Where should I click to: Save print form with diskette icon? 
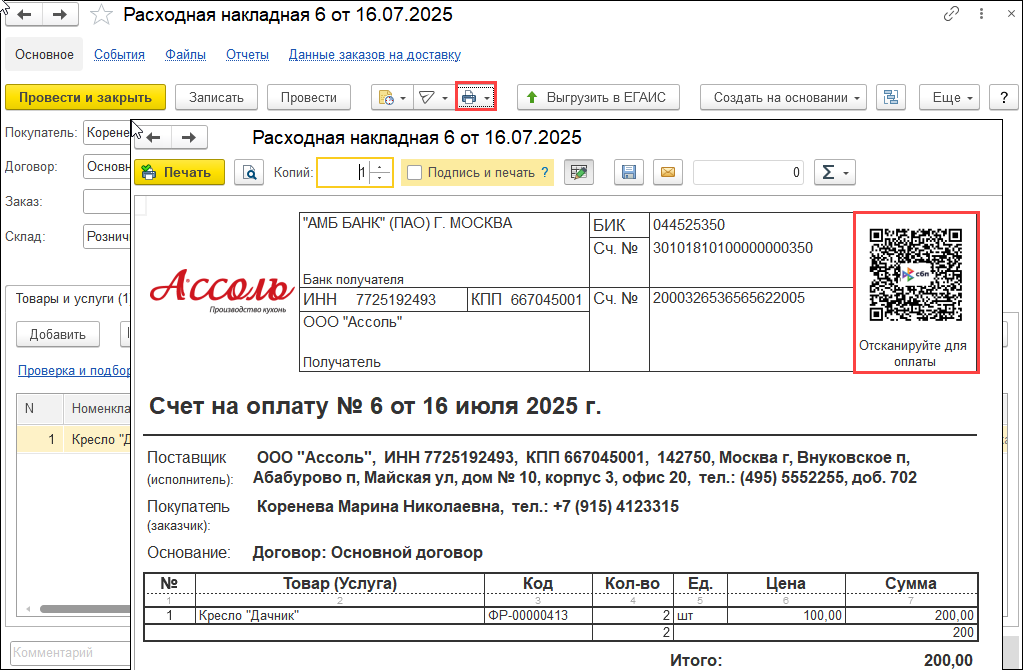[x=629, y=172]
